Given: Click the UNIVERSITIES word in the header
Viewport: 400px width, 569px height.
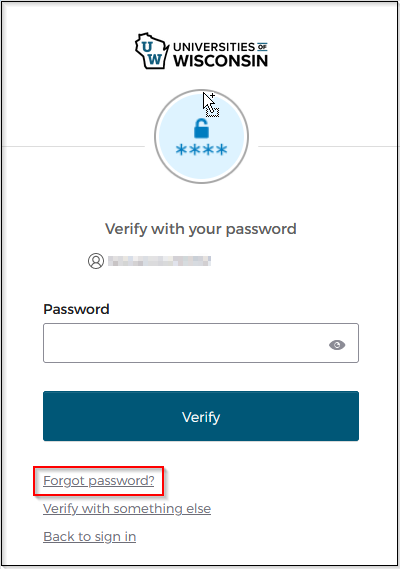Looking at the screenshot, I should coord(214,47).
